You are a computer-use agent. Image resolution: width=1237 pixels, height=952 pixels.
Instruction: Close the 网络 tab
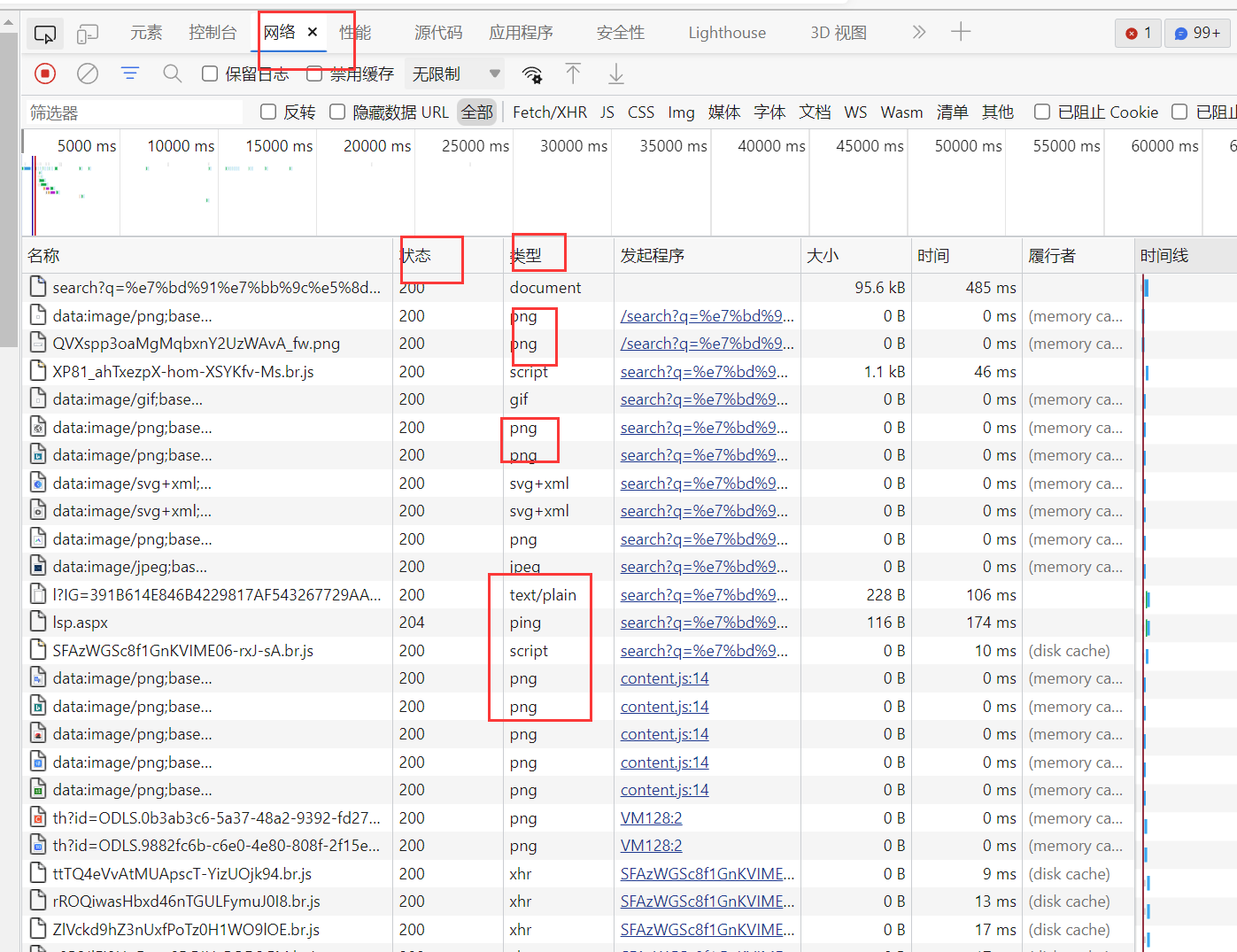click(313, 32)
